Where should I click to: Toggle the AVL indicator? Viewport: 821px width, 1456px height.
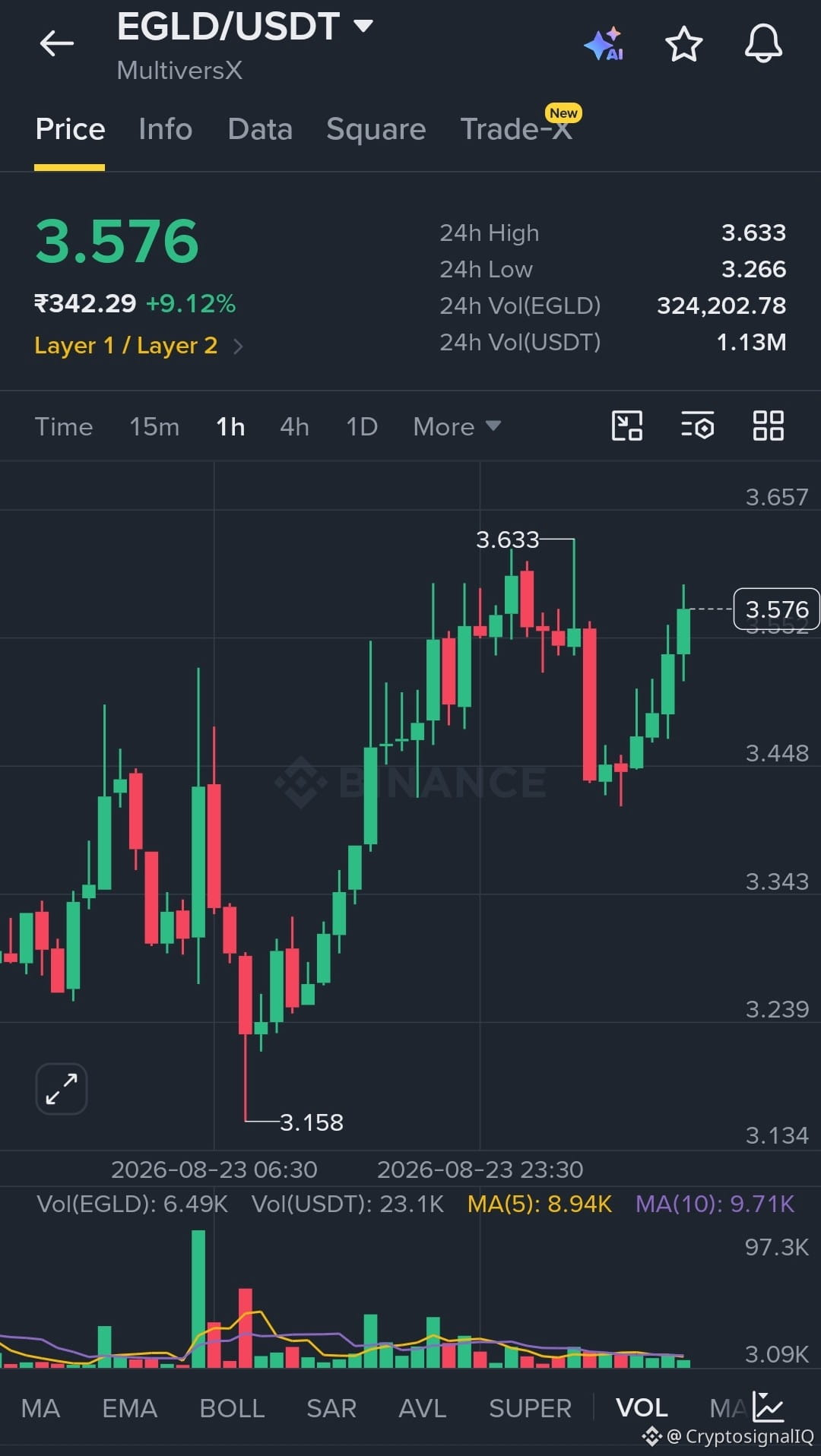click(422, 1408)
